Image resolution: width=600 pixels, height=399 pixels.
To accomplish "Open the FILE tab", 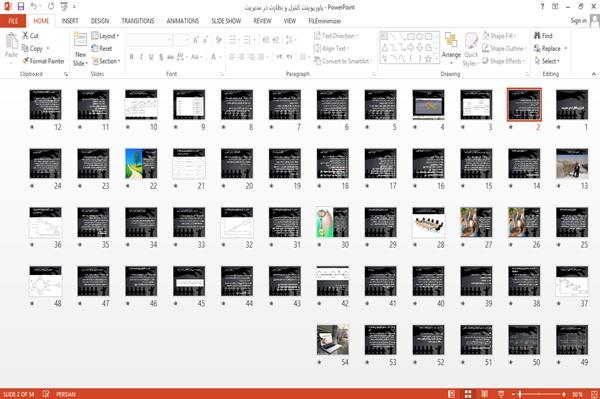I will [x=13, y=21].
